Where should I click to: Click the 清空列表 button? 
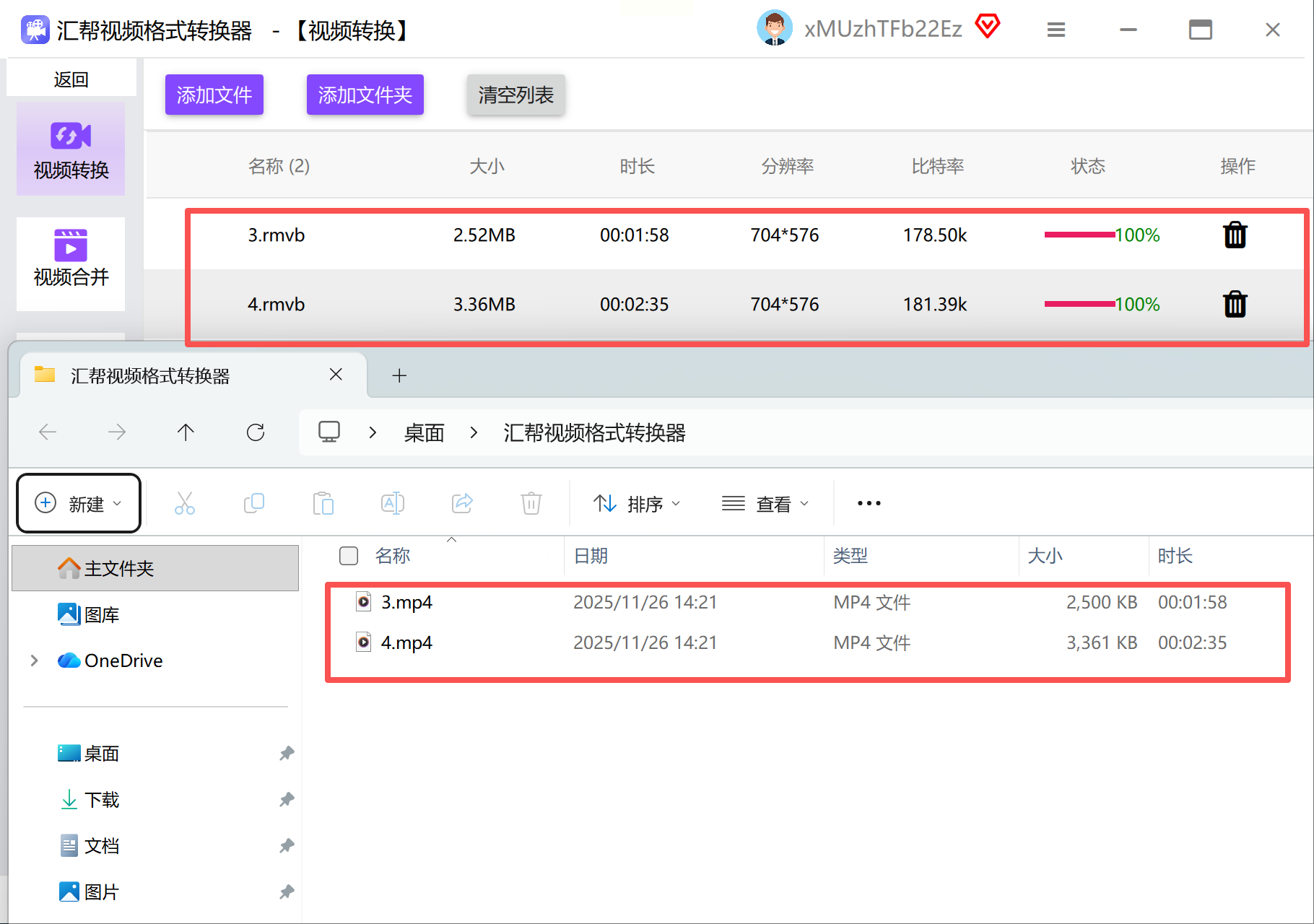pos(515,95)
